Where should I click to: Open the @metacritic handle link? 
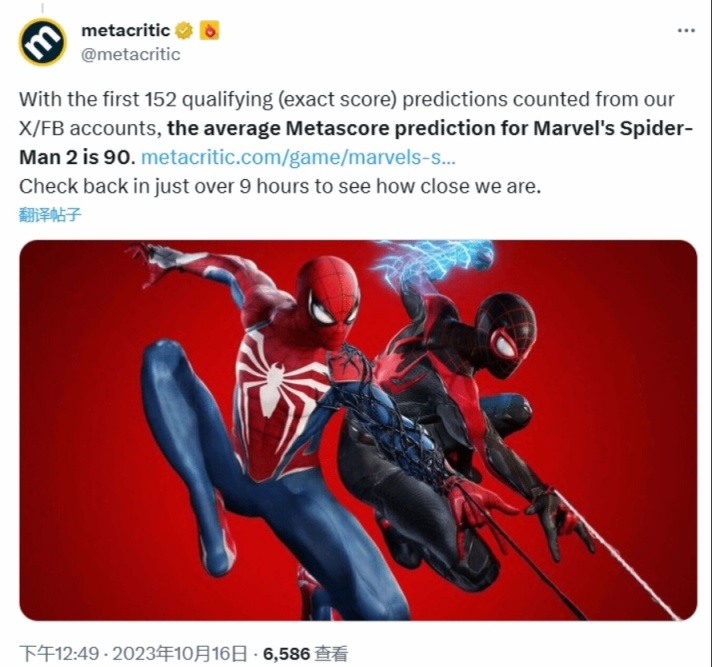tap(131, 54)
